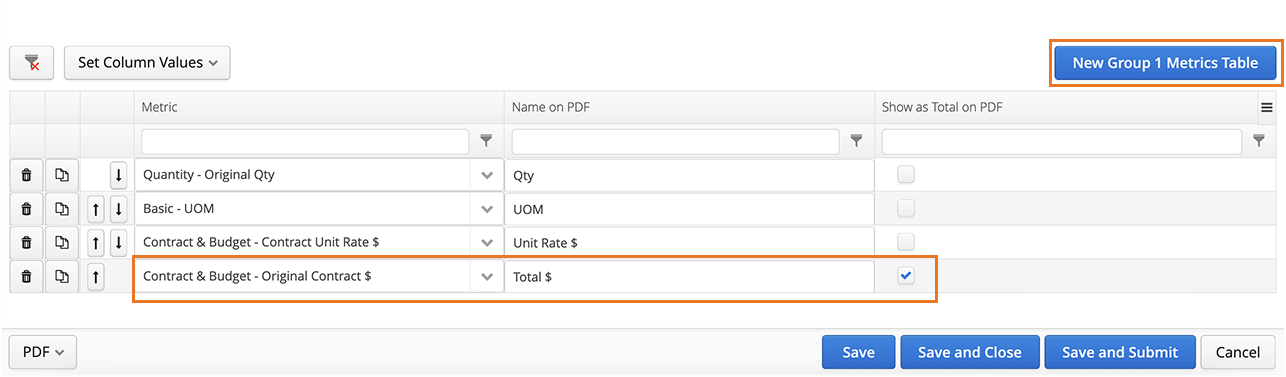Edit the Unit Rate $ name field
The height and width of the screenshot is (377, 1286).
(x=689, y=242)
